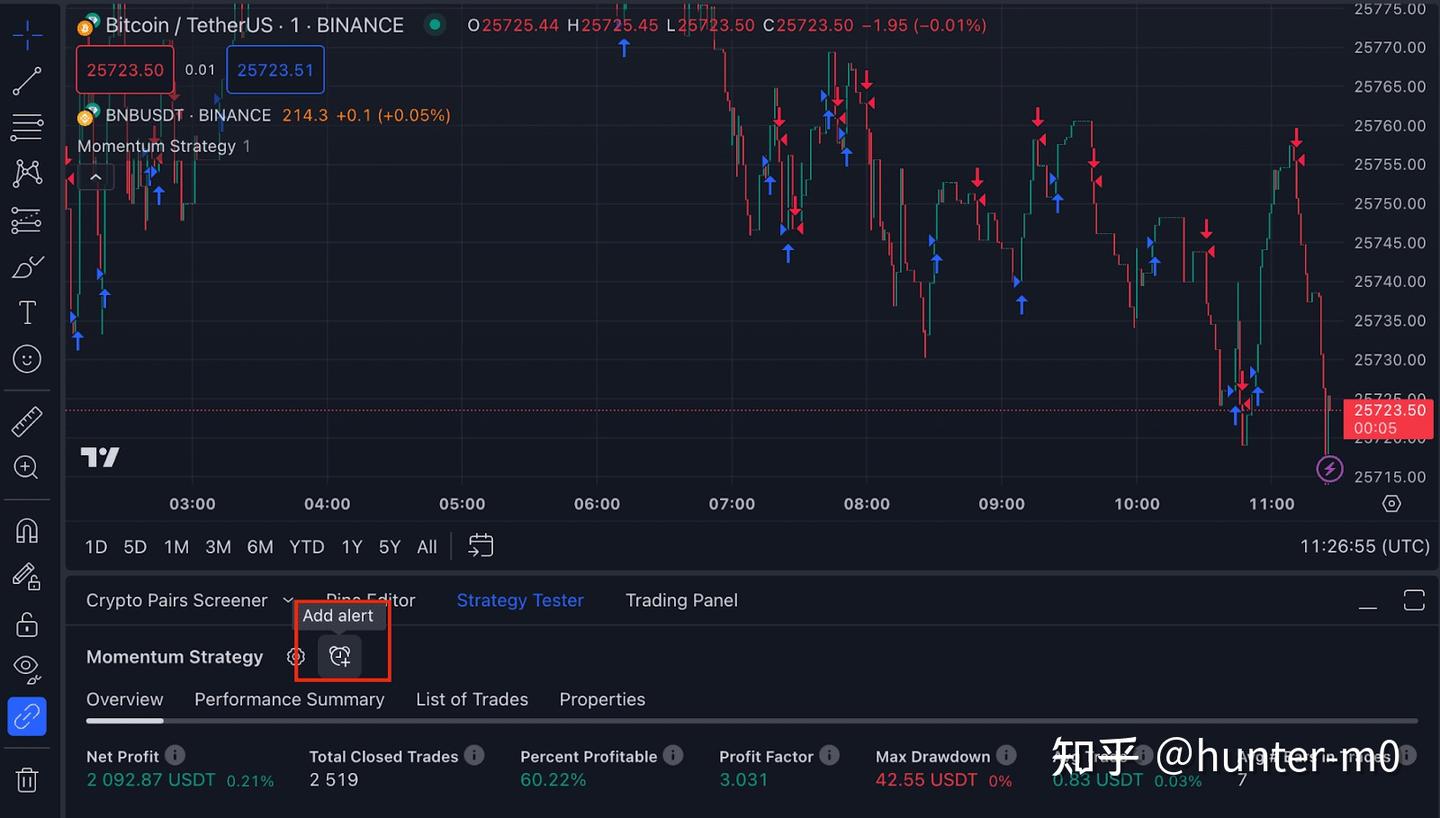The image size is (1440, 818).
Task: Select the Text annotation tool
Action: tap(27, 312)
